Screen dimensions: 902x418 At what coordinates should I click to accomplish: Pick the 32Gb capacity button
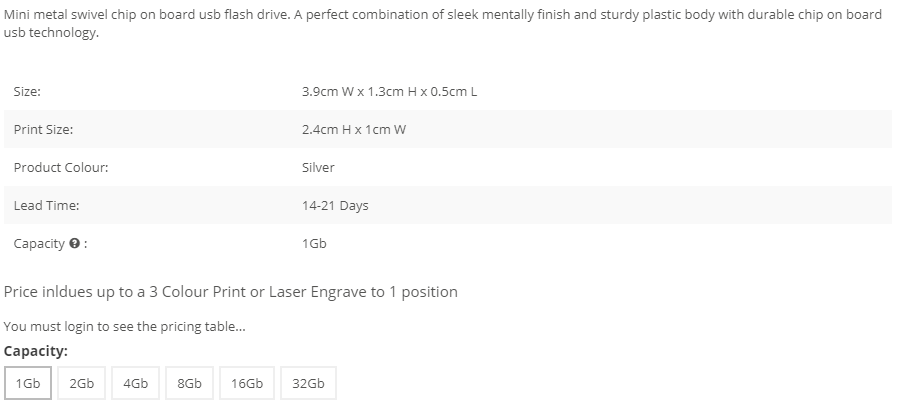[x=308, y=383]
